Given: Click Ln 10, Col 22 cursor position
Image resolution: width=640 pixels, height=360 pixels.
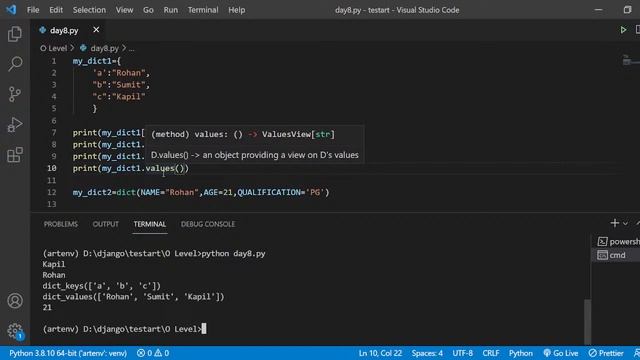Looking at the screenshot, I should point(380,353).
